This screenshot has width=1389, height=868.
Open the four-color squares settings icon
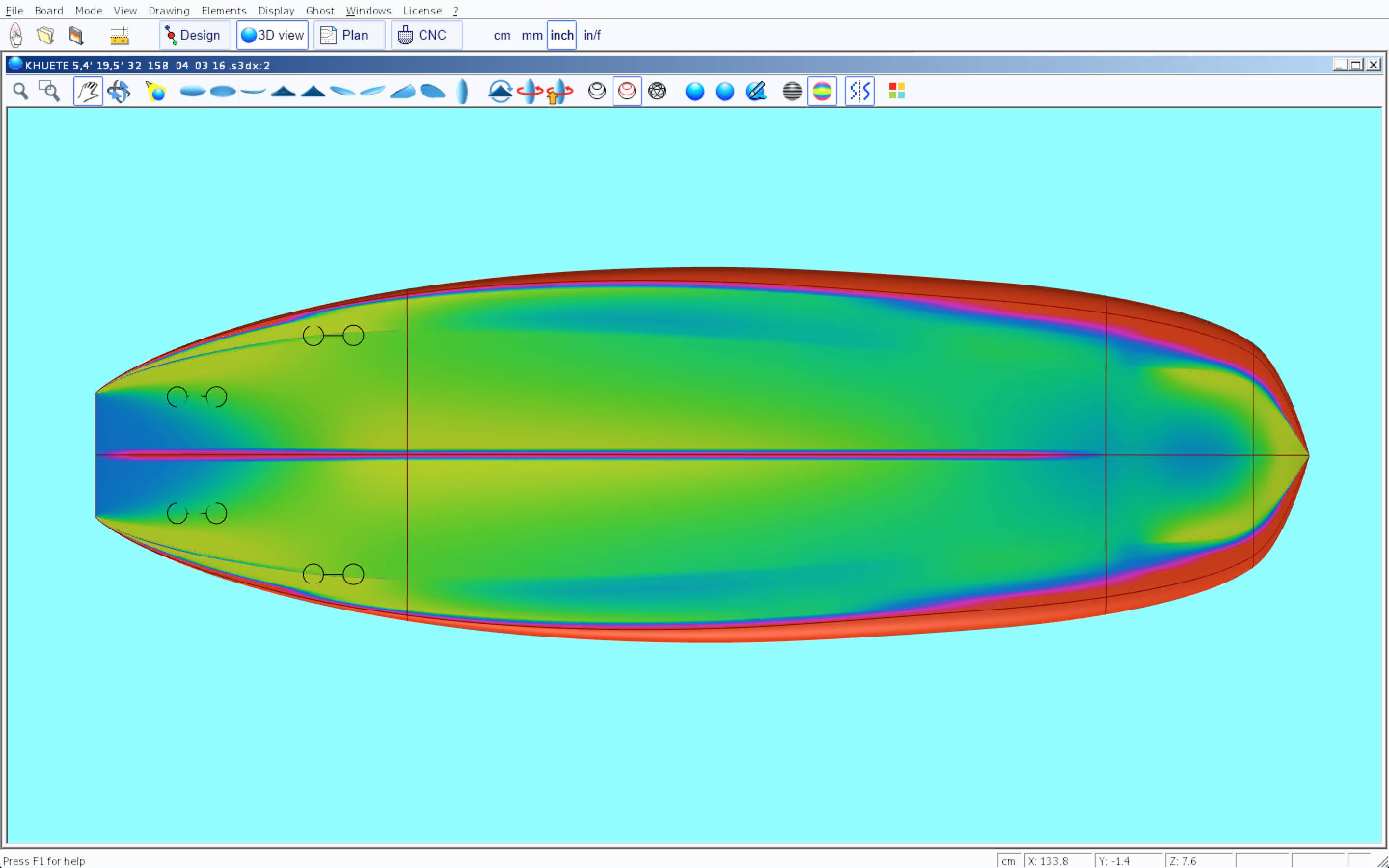(897, 91)
